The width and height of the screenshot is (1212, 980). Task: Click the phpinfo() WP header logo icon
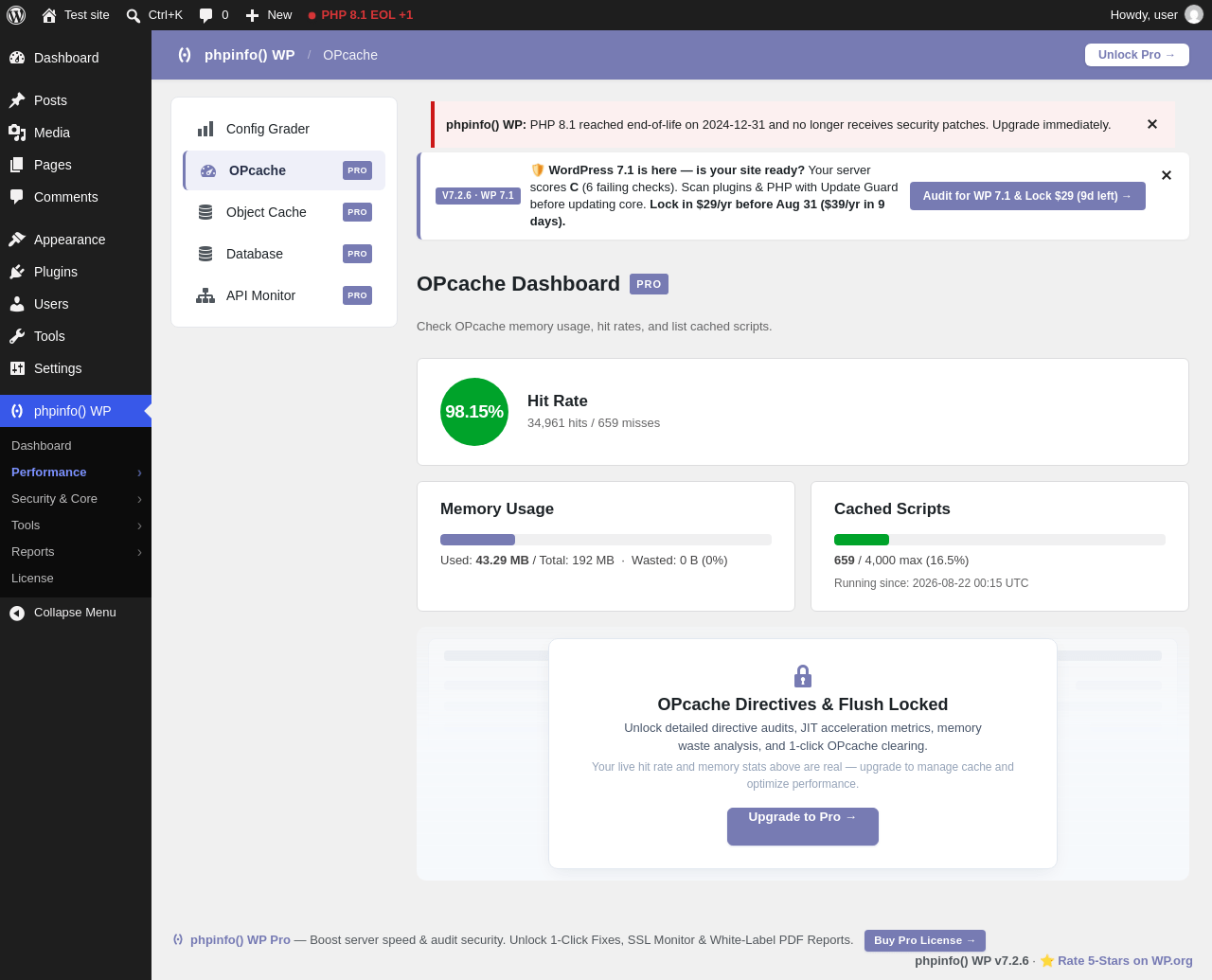coord(185,55)
